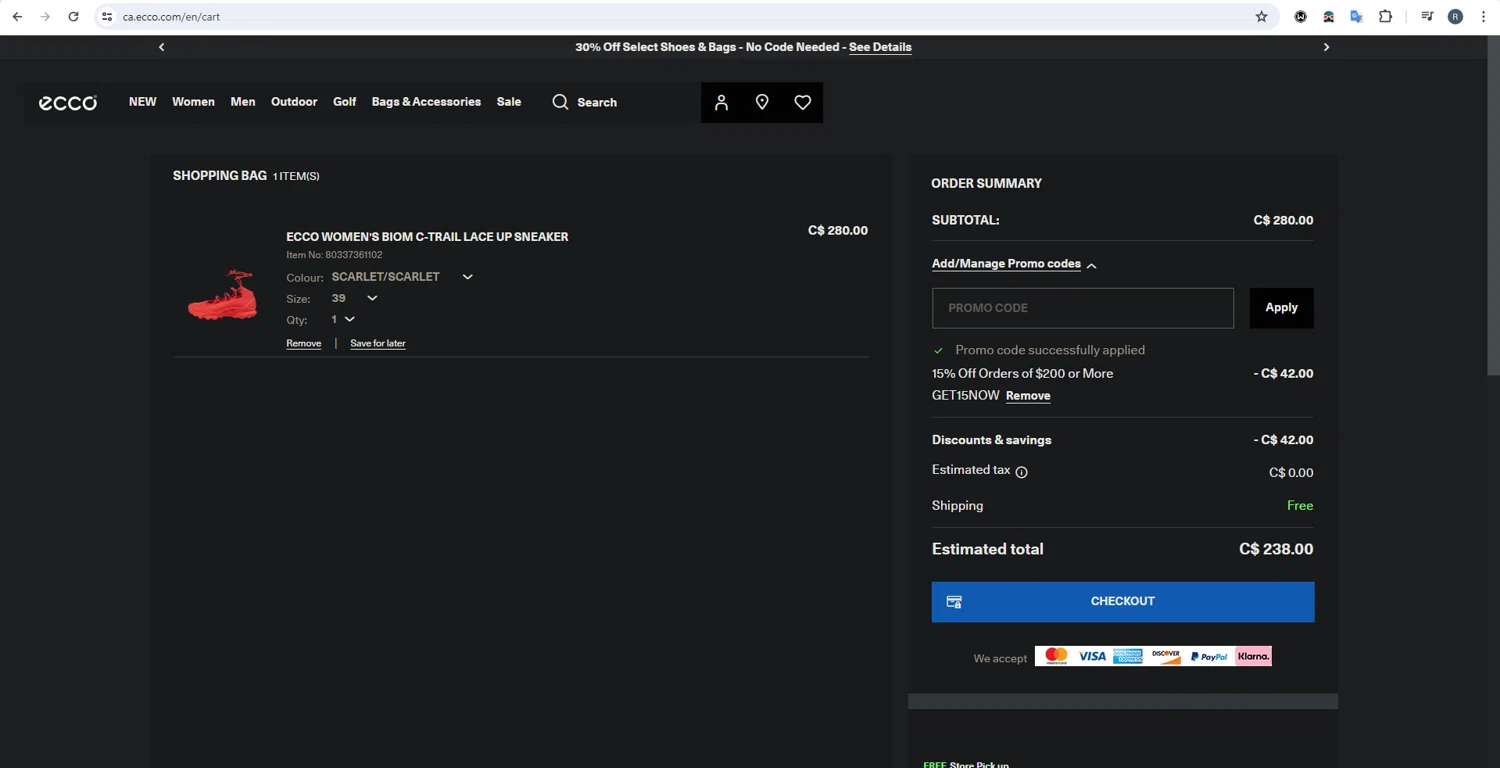Screen dimensions: 1500x768
Task: Reload the ECCO cart page
Action: pyautogui.click(x=73, y=17)
